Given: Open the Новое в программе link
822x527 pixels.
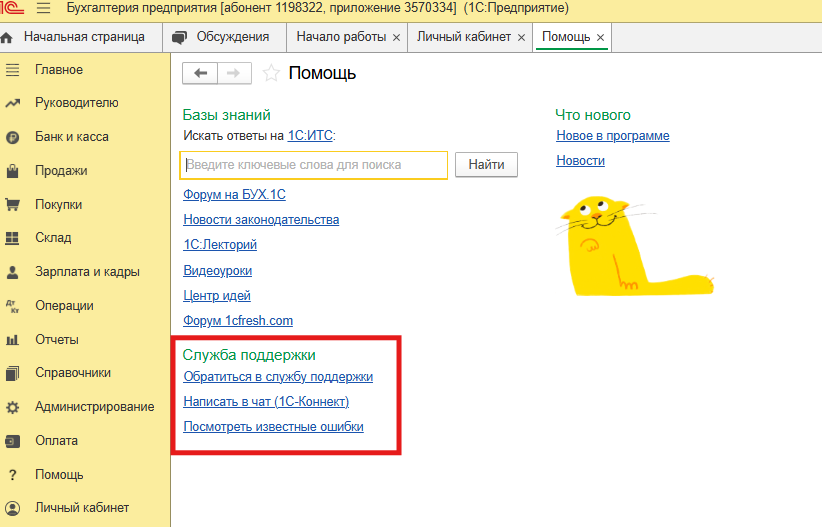Looking at the screenshot, I should [612, 136].
